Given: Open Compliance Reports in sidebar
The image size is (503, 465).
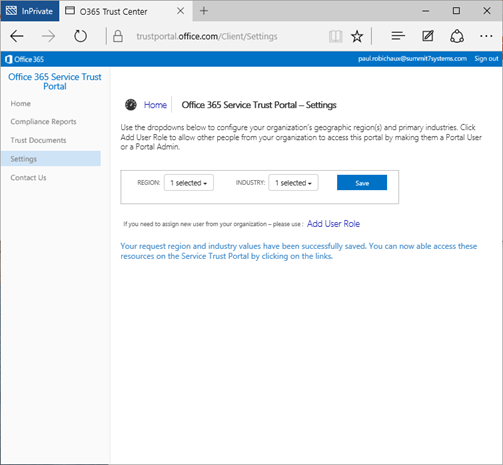Looking at the screenshot, I should point(43,122).
